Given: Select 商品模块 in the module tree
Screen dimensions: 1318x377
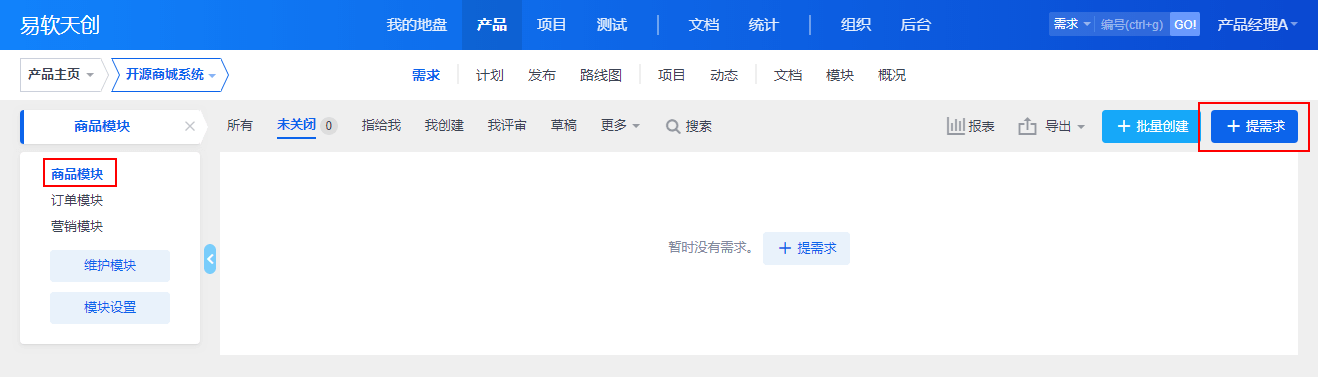Looking at the screenshot, I should (77, 174).
